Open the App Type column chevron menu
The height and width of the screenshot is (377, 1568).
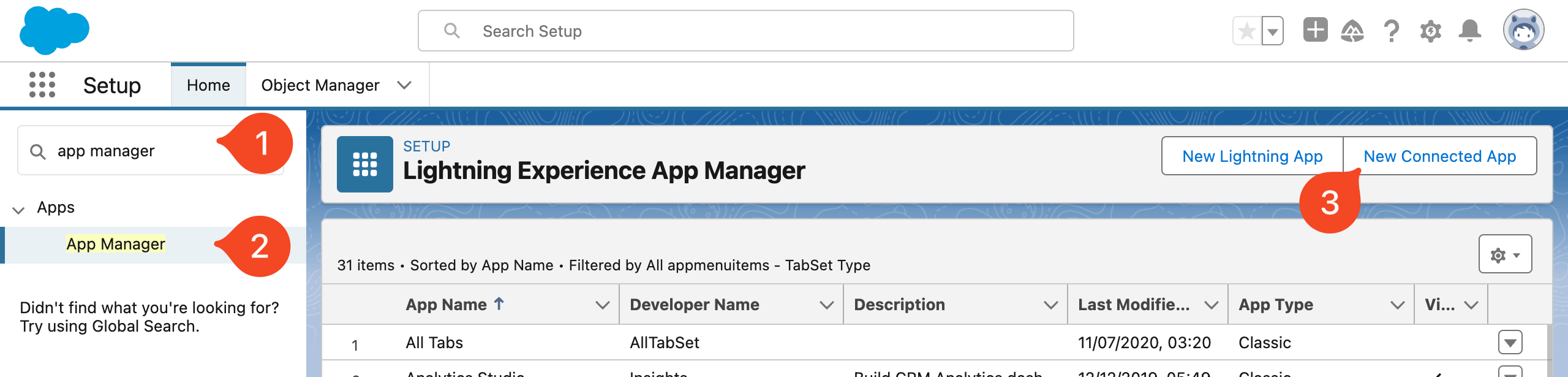[x=1397, y=305]
